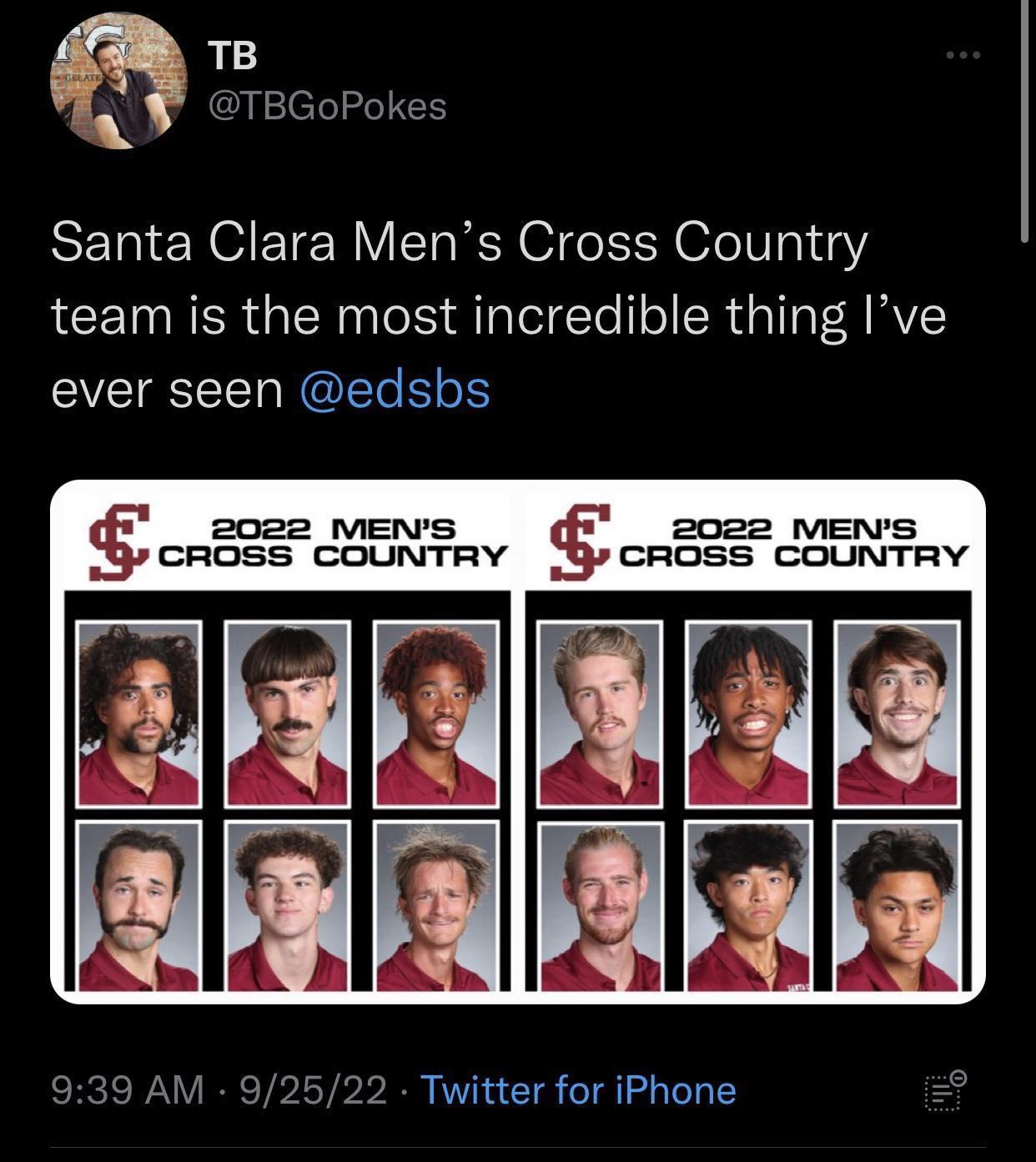Click the @edsbs mention link
Image resolution: width=1036 pixels, height=1162 pixels.
(x=395, y=390)
